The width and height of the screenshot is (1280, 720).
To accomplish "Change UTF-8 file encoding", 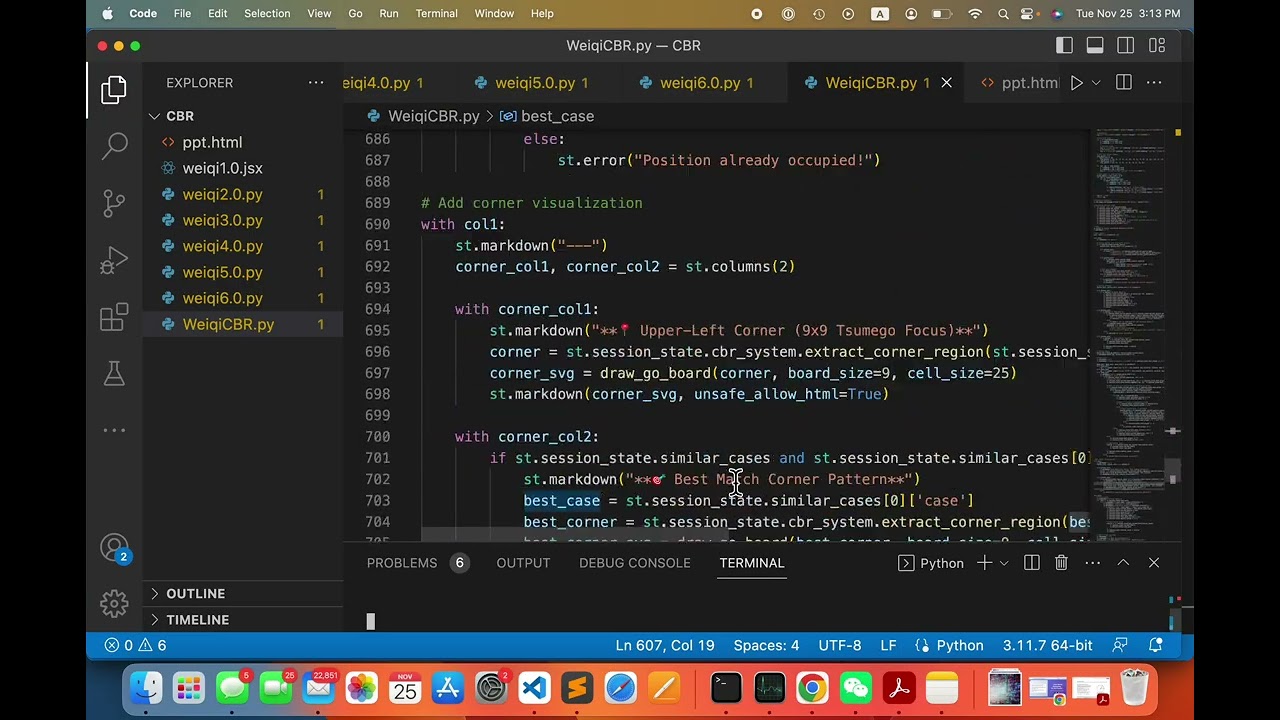I will pyautogui.click(x=840, y=645).
